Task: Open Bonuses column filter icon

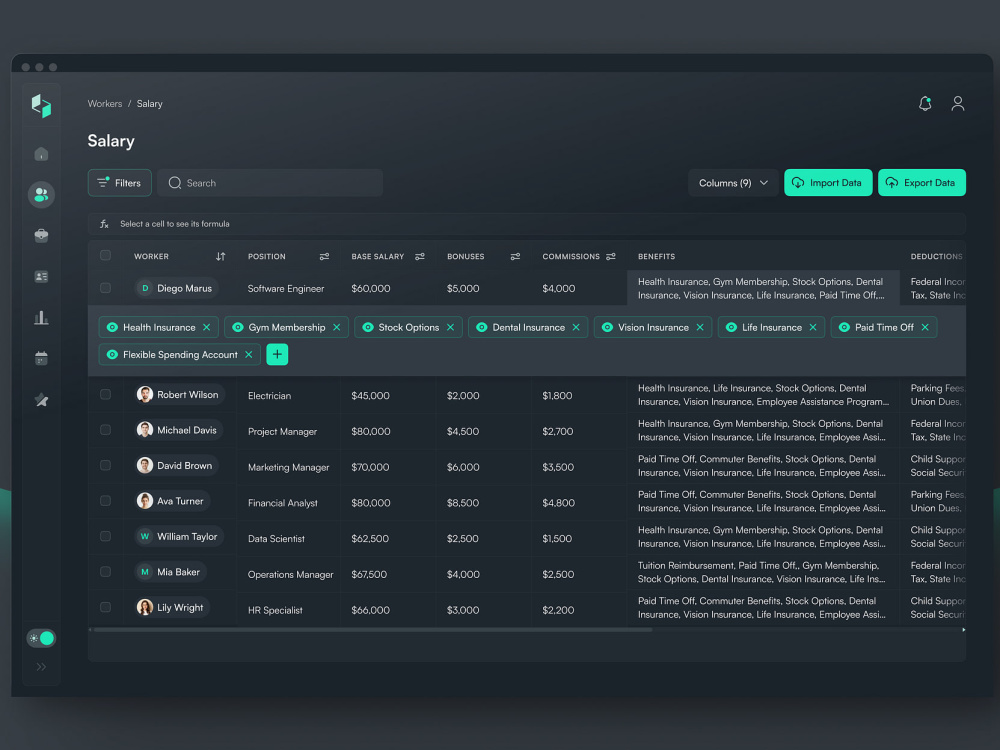Action: pos(515,256)
